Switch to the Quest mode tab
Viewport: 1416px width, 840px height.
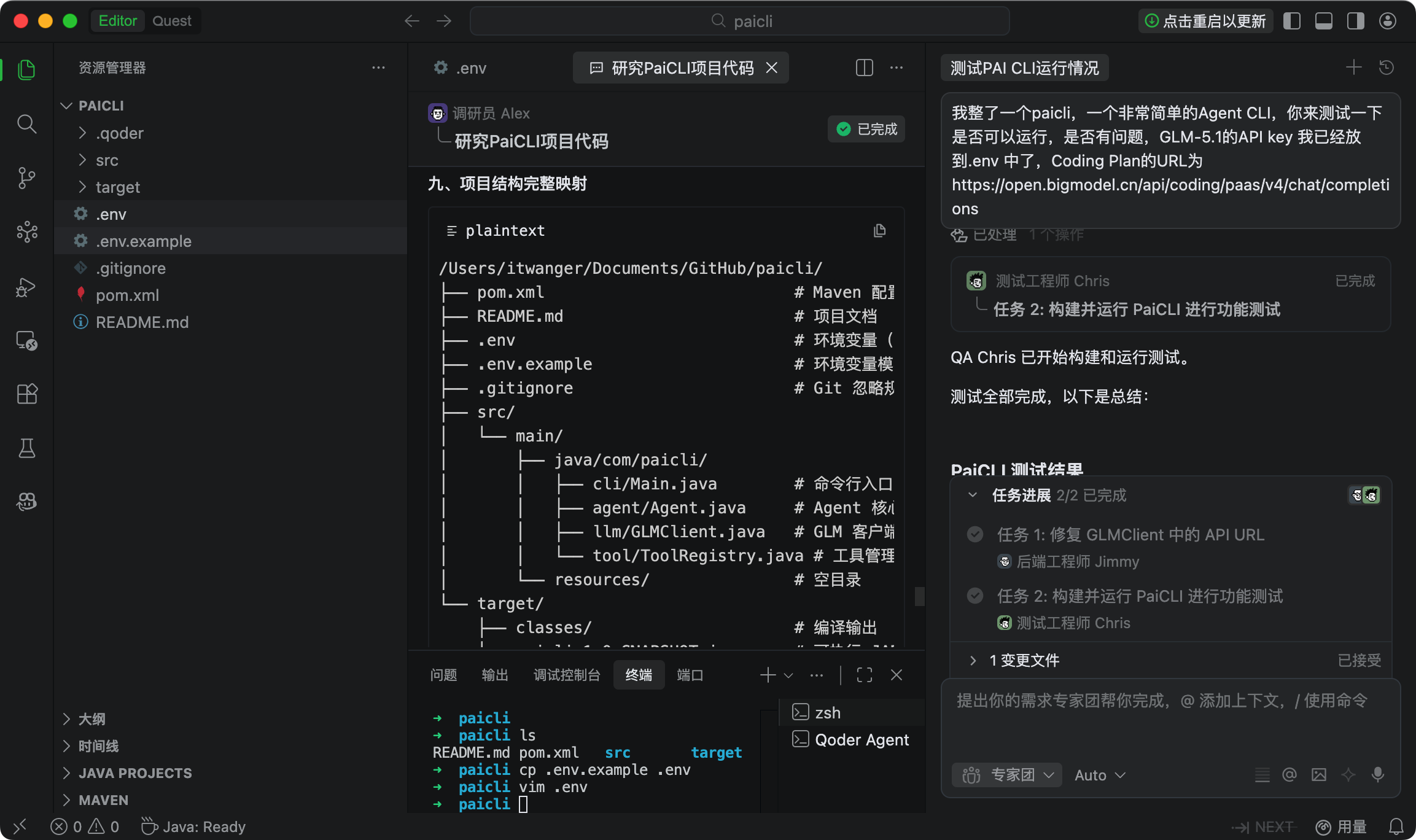click(171, 21)
